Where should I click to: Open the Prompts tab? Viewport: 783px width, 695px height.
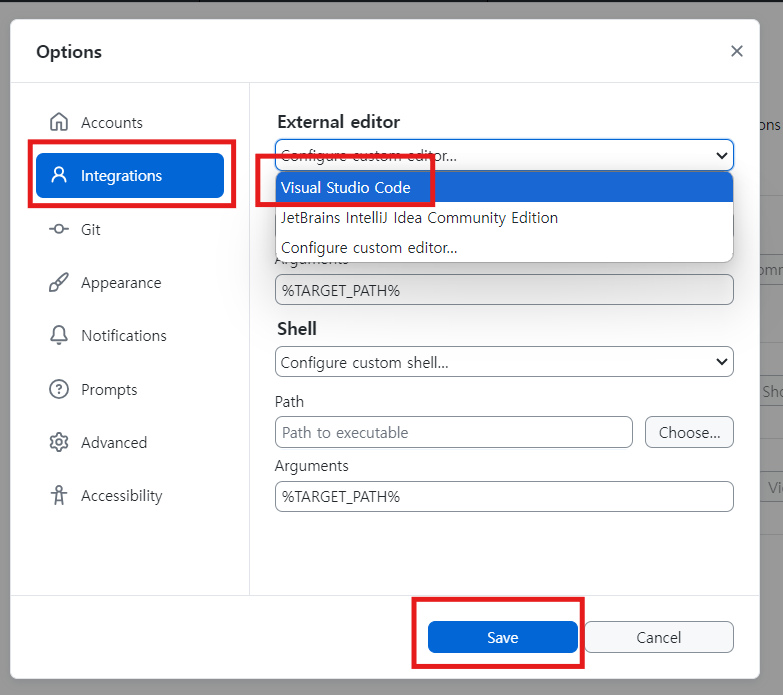(130, 389)
